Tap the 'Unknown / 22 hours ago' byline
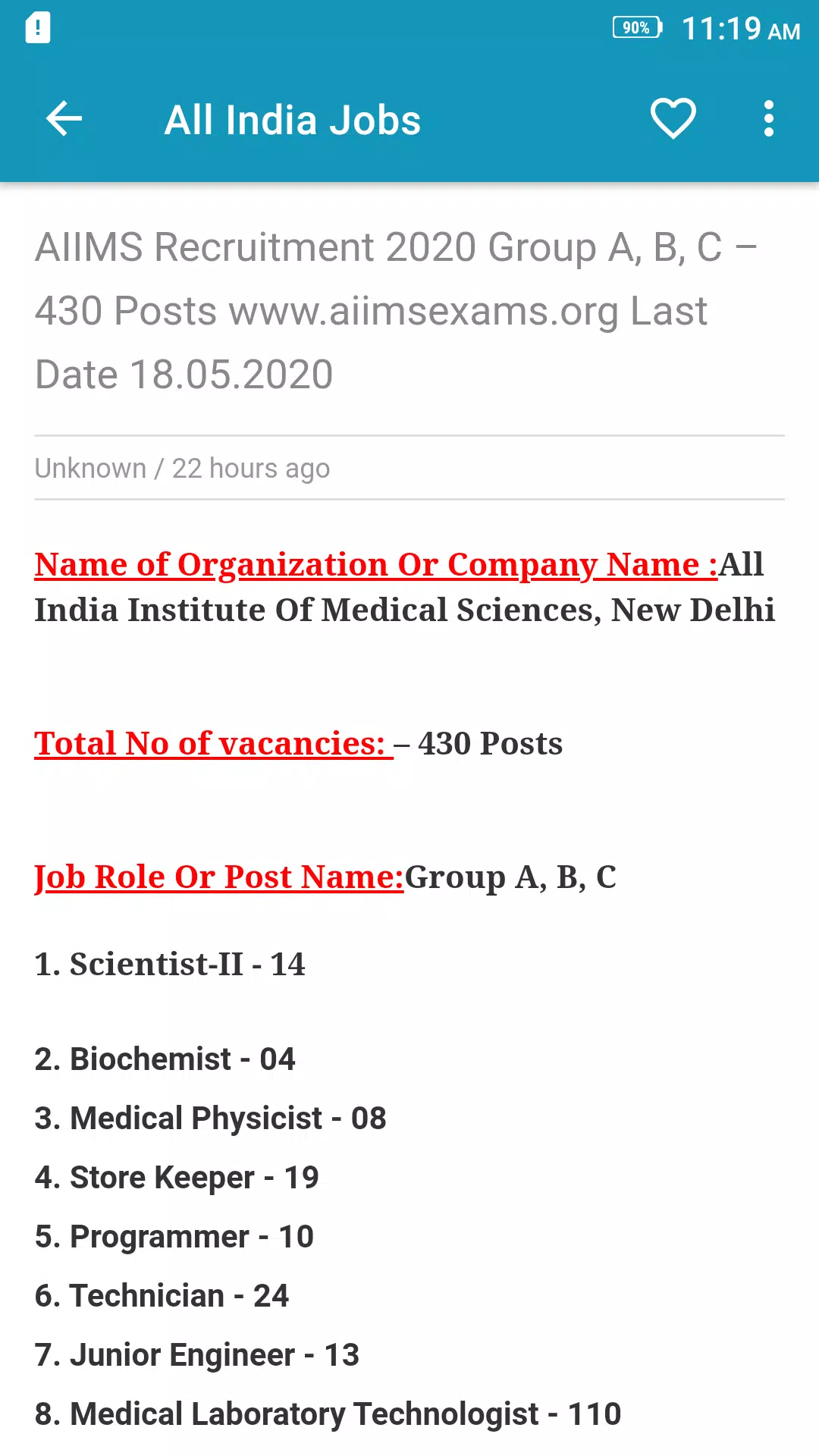819x1456 pixels. pos(182,469)
